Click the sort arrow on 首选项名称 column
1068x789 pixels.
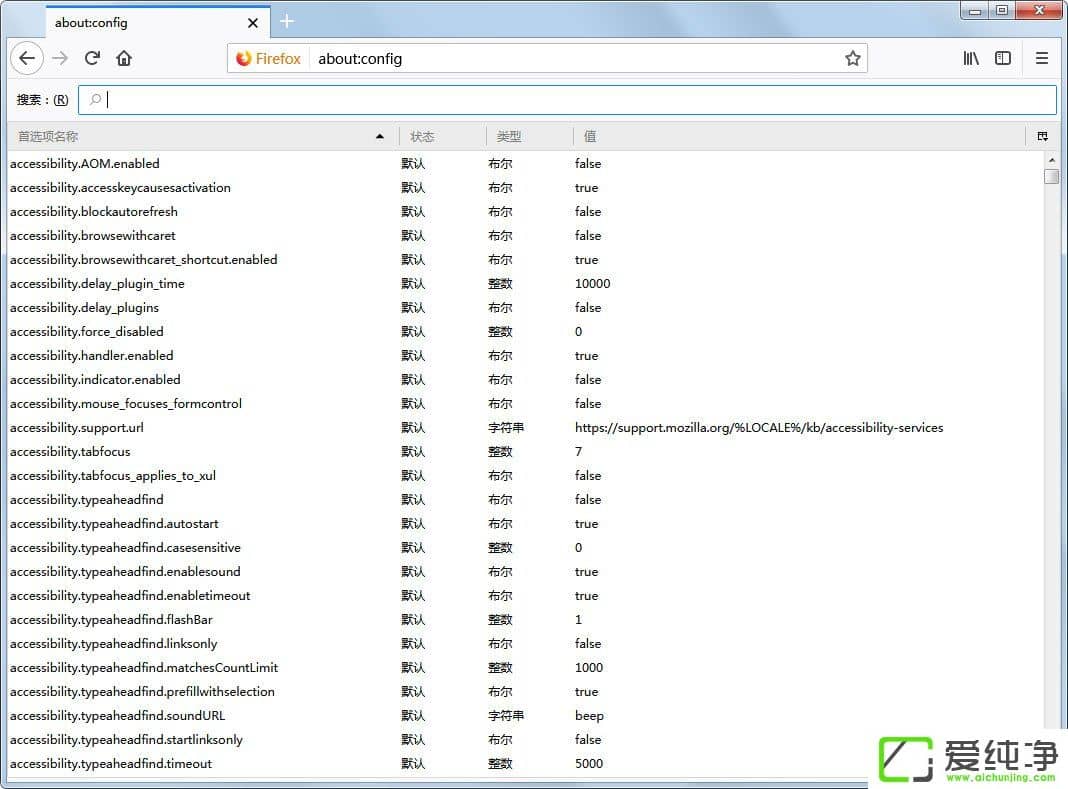pyautogui.click(x=380, y=135)
